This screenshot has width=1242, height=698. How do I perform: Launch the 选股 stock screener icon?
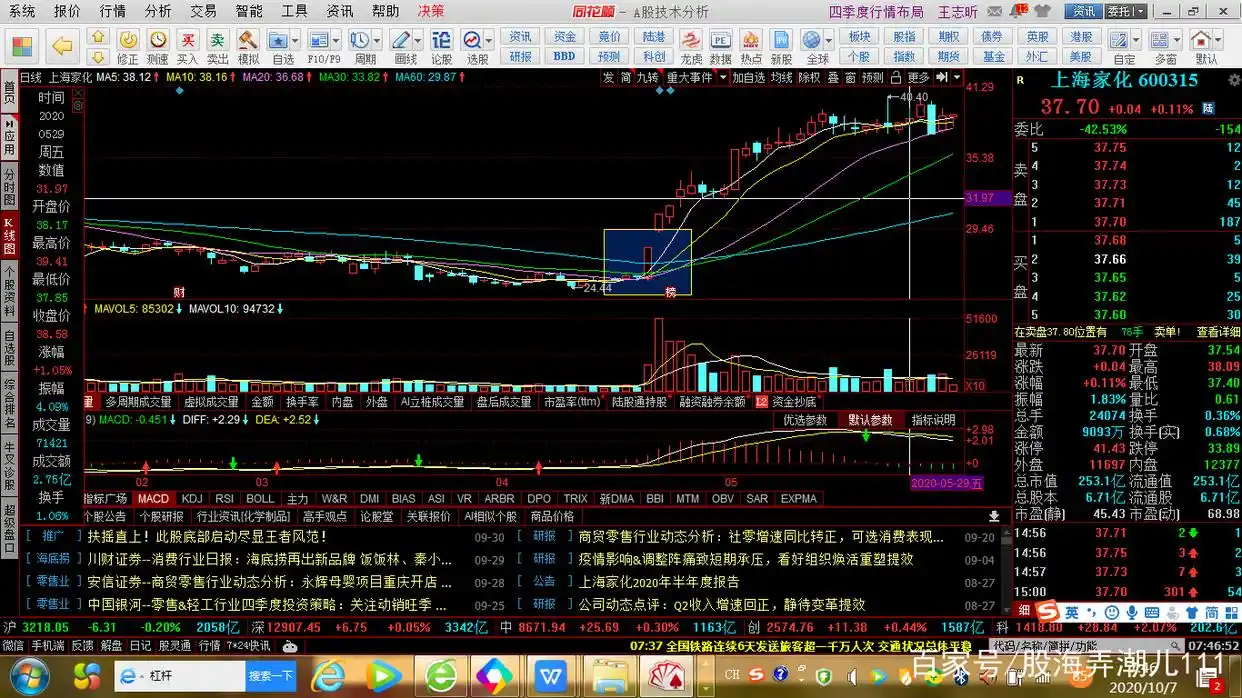[x=472, y=40]
